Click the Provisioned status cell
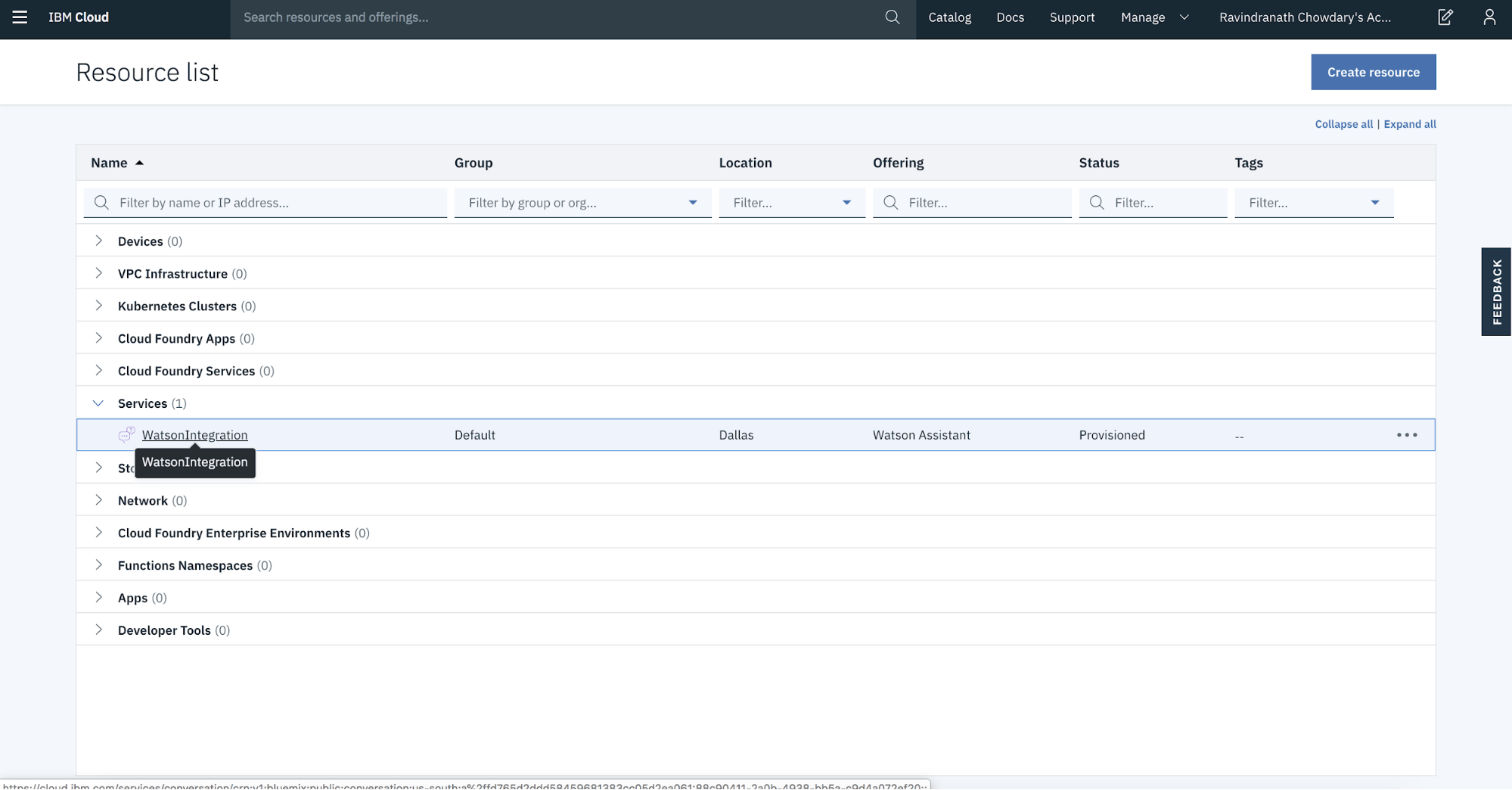 click(x=1112, y=435)
